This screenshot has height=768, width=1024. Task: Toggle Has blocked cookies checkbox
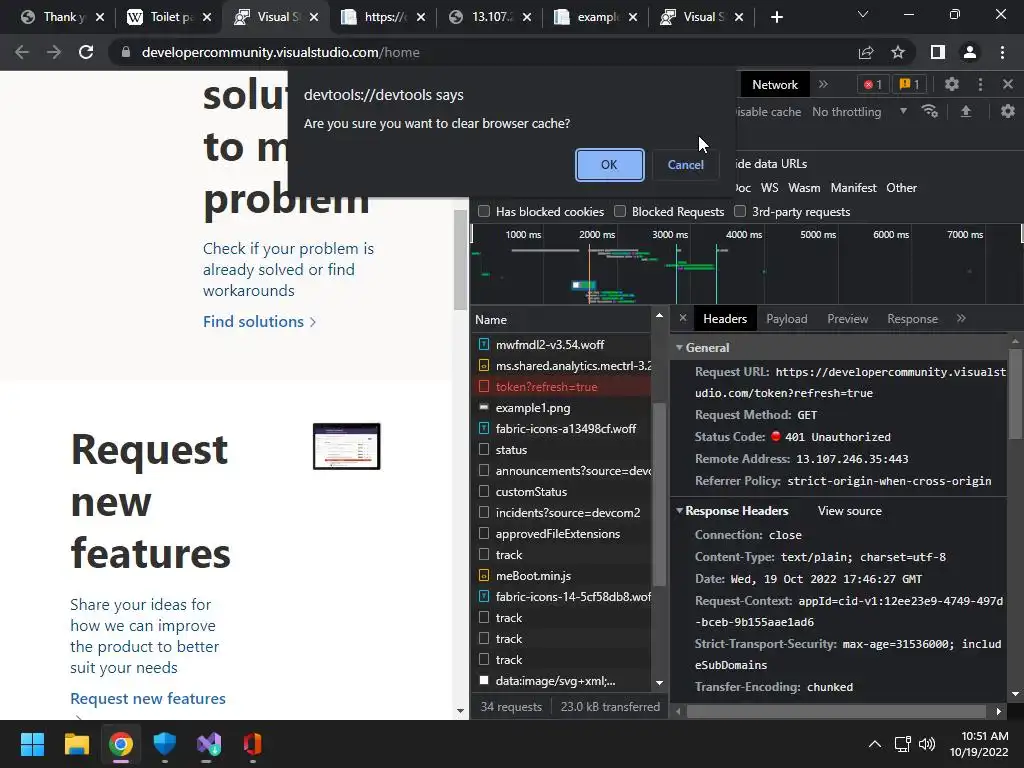(x=484, y=211)
